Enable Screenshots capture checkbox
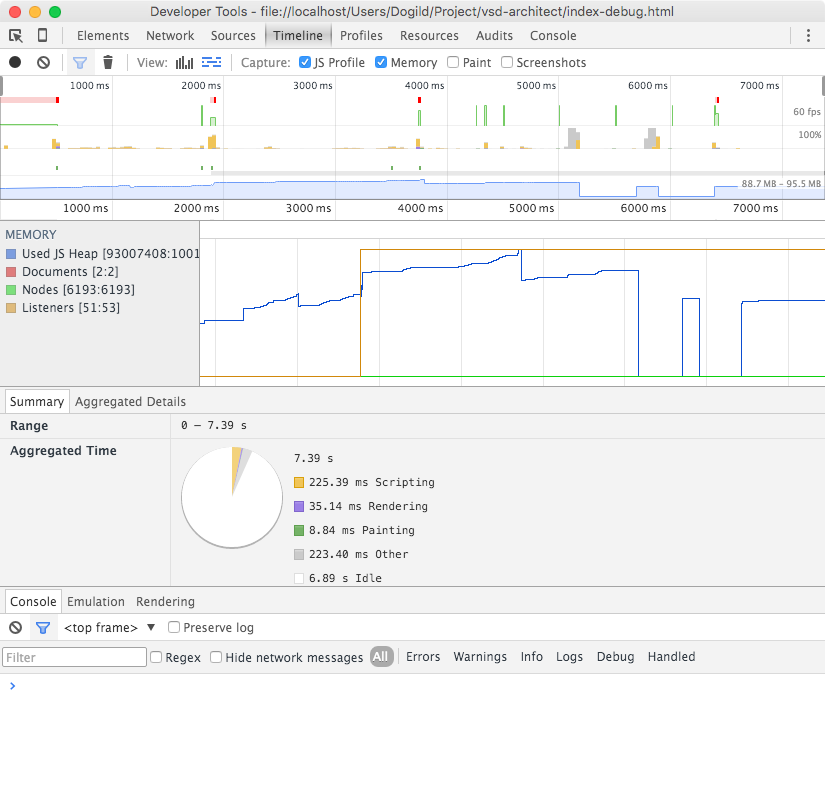This screenshot has width=825, height=785. coord(507,62)
